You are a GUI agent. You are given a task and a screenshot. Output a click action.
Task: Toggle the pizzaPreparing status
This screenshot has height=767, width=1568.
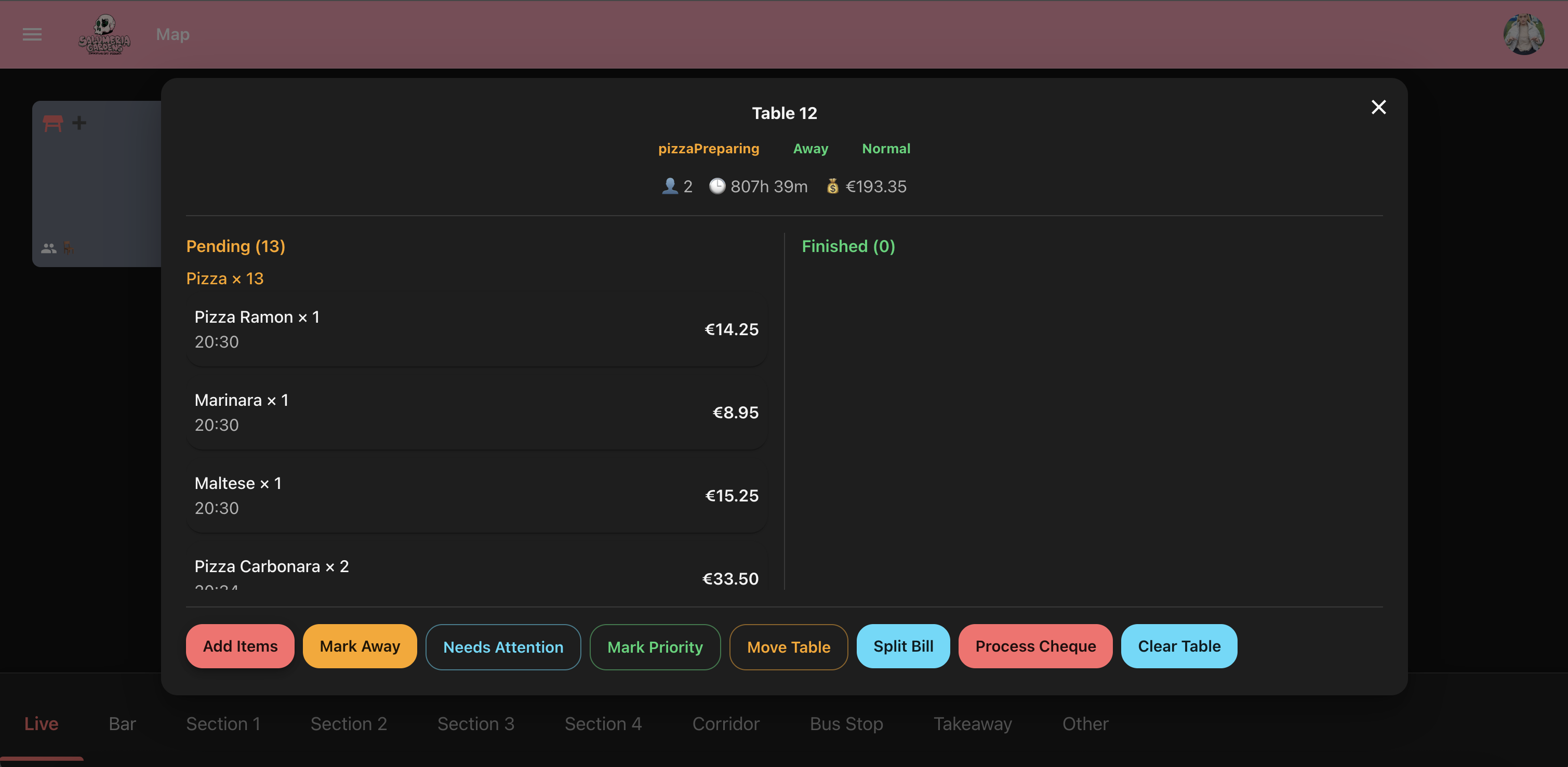click(709, 149)
